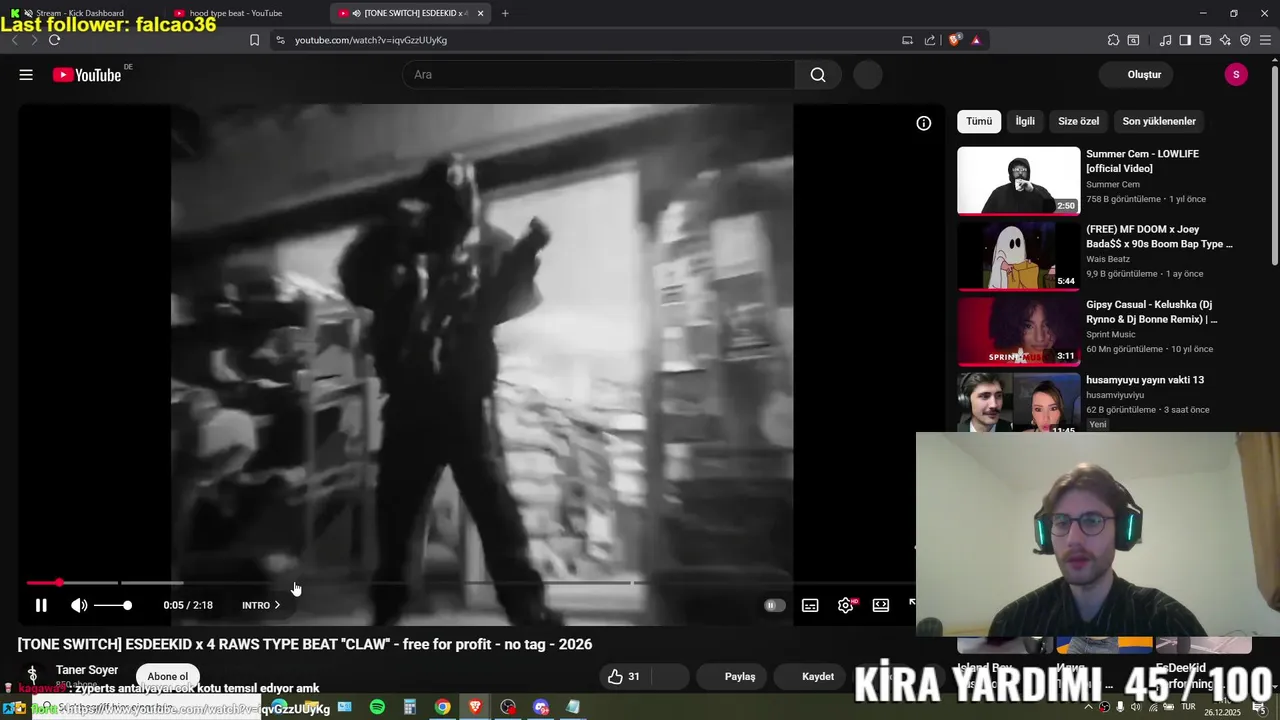Image resolution: width=1280 pixels, height=720 pixels.
Task: Select the Tümü filter chip
Action: tap(979, 121)
